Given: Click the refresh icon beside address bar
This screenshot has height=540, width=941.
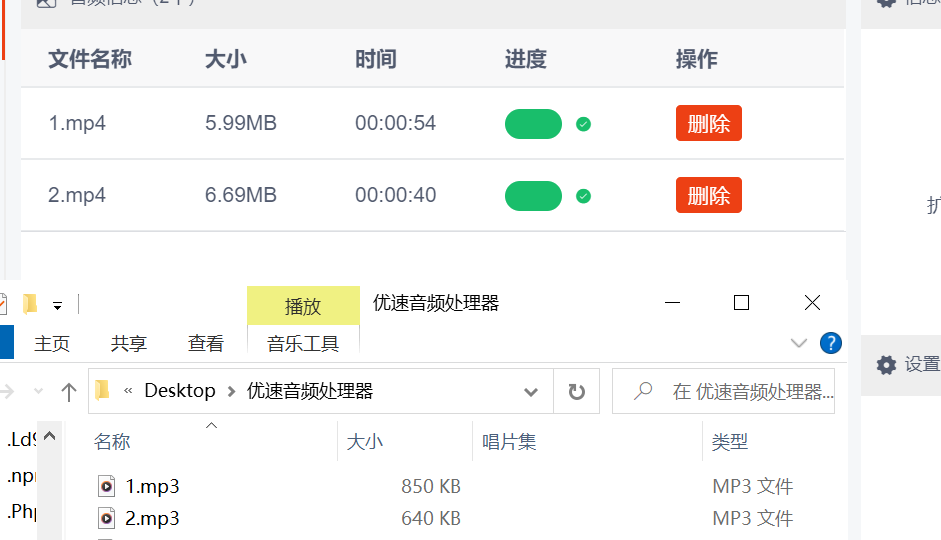Looking at the screenshot, I should [576, 392].
